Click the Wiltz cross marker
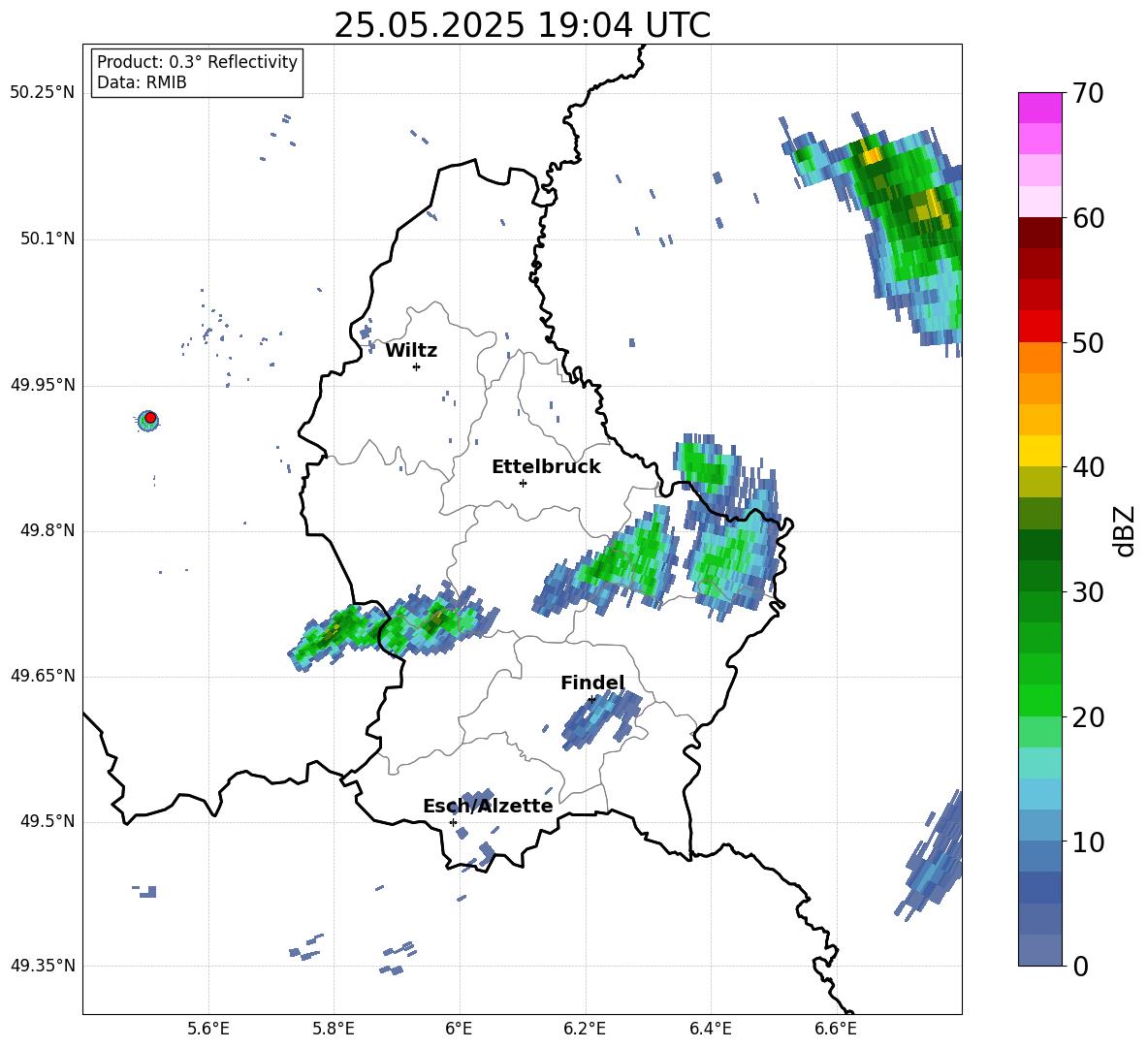Image resolution: width=1148 pixels, height=1048 pixels. coord(417,366)
